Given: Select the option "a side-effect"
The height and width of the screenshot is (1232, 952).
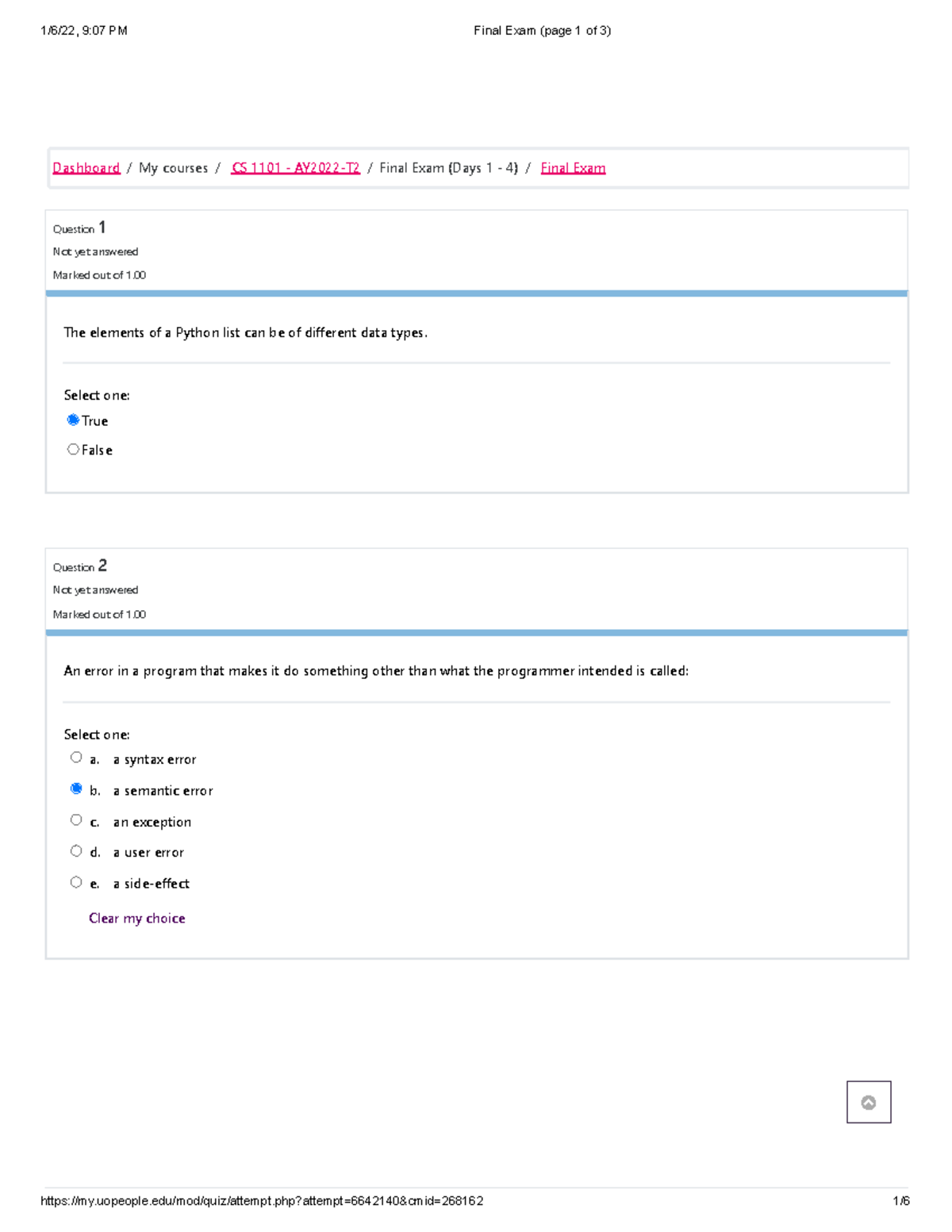Looking at the screenshot, I should tap(75, 881).
